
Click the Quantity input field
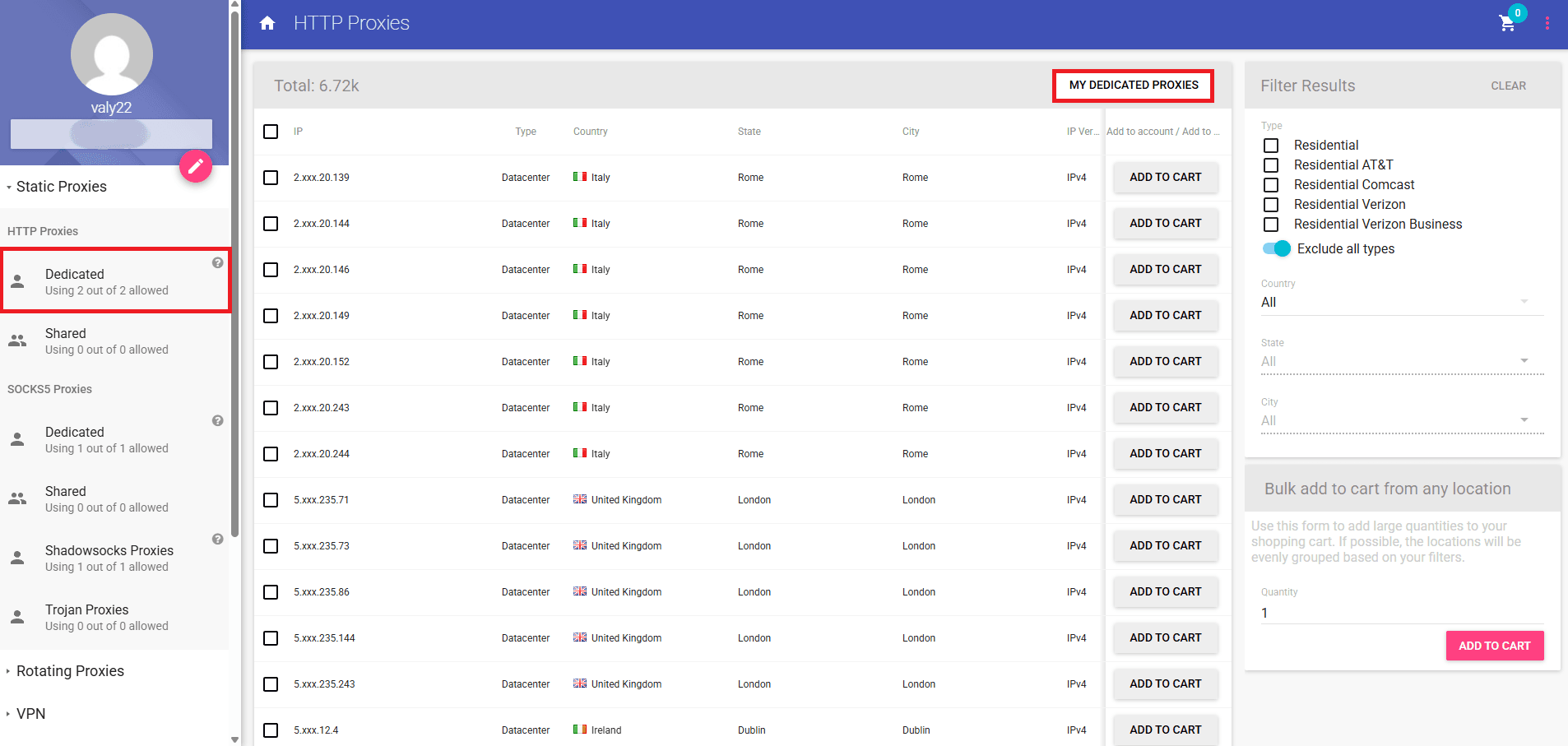tap(1401, 613)
